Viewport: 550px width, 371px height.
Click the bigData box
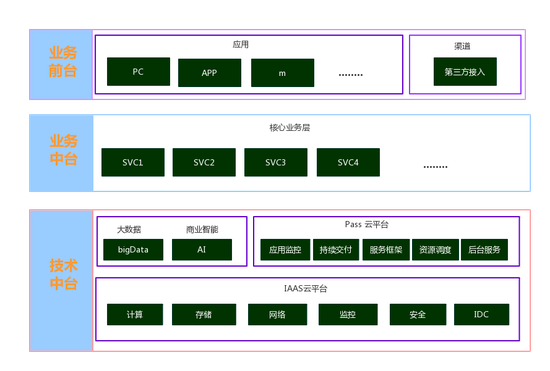(x=133, y=250)
